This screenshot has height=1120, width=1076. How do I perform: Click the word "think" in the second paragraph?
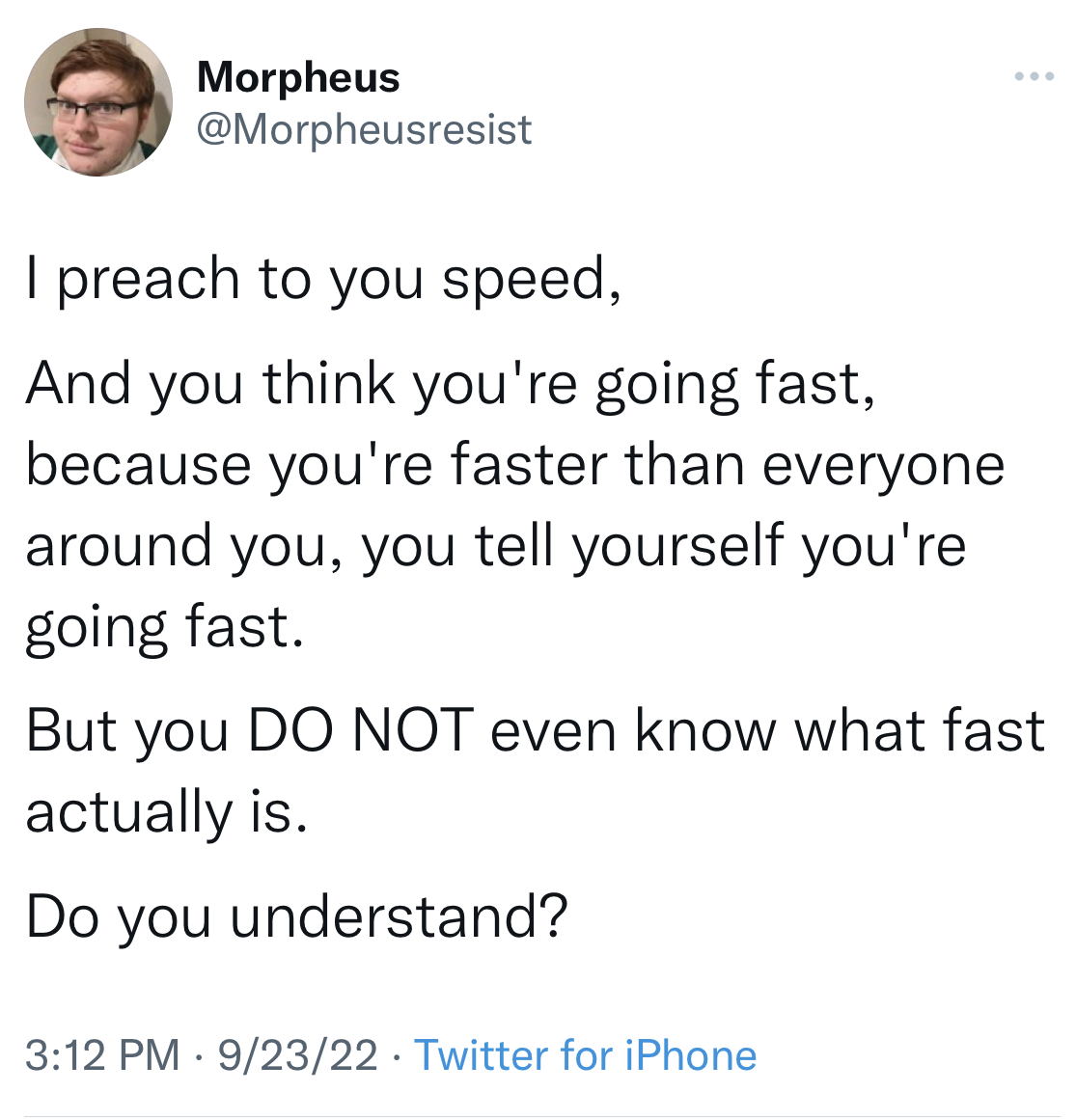329,384
